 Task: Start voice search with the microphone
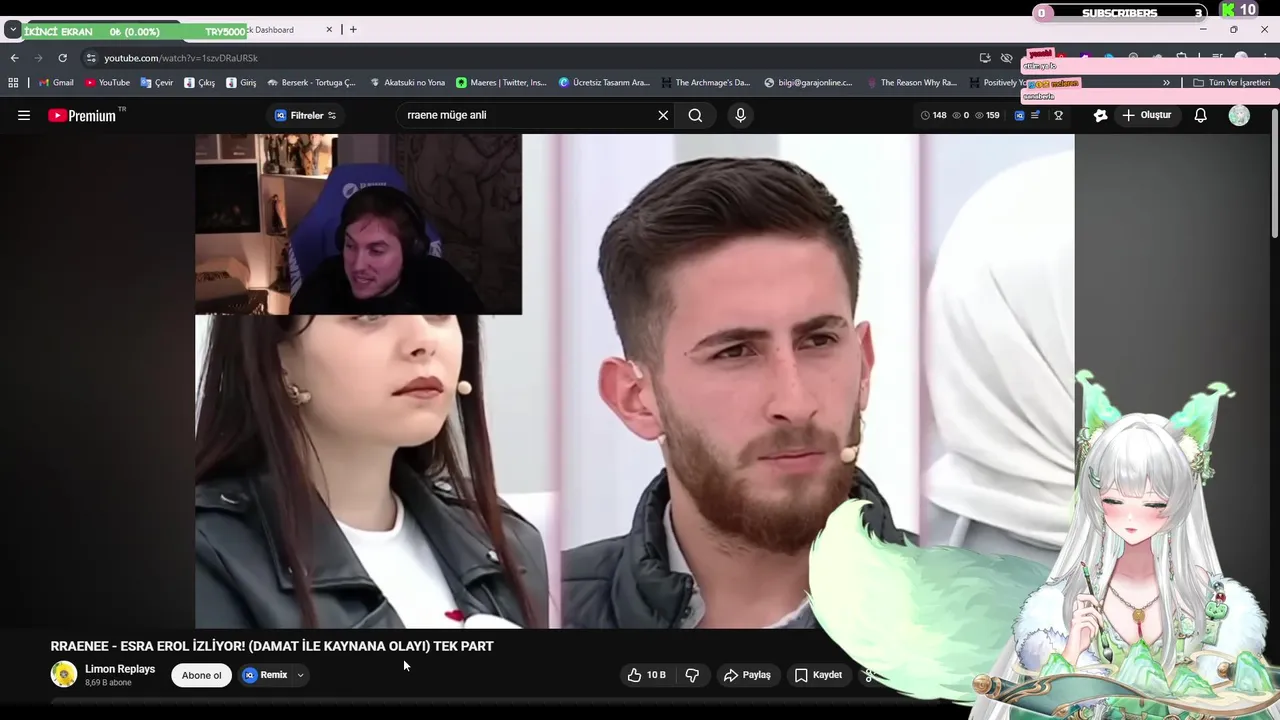pyautogui.click(x=740, y=115)
